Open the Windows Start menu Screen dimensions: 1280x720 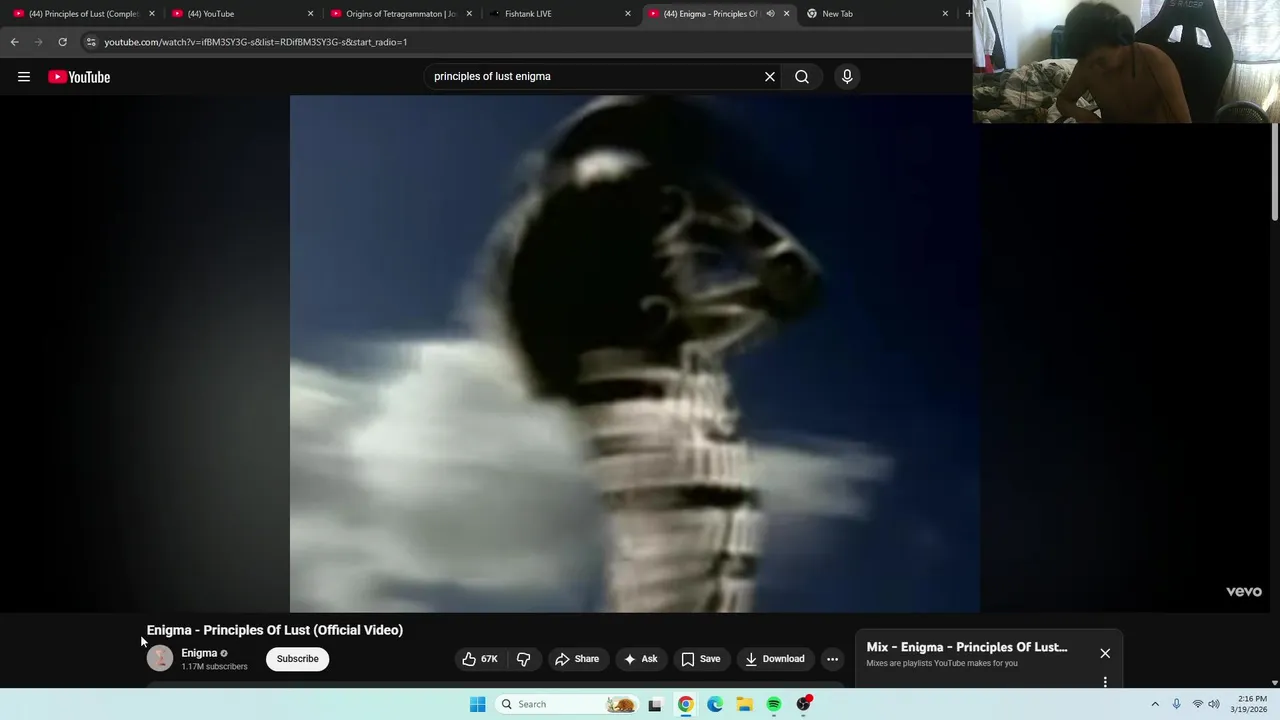pyautogui.click(x=478, y=704)
